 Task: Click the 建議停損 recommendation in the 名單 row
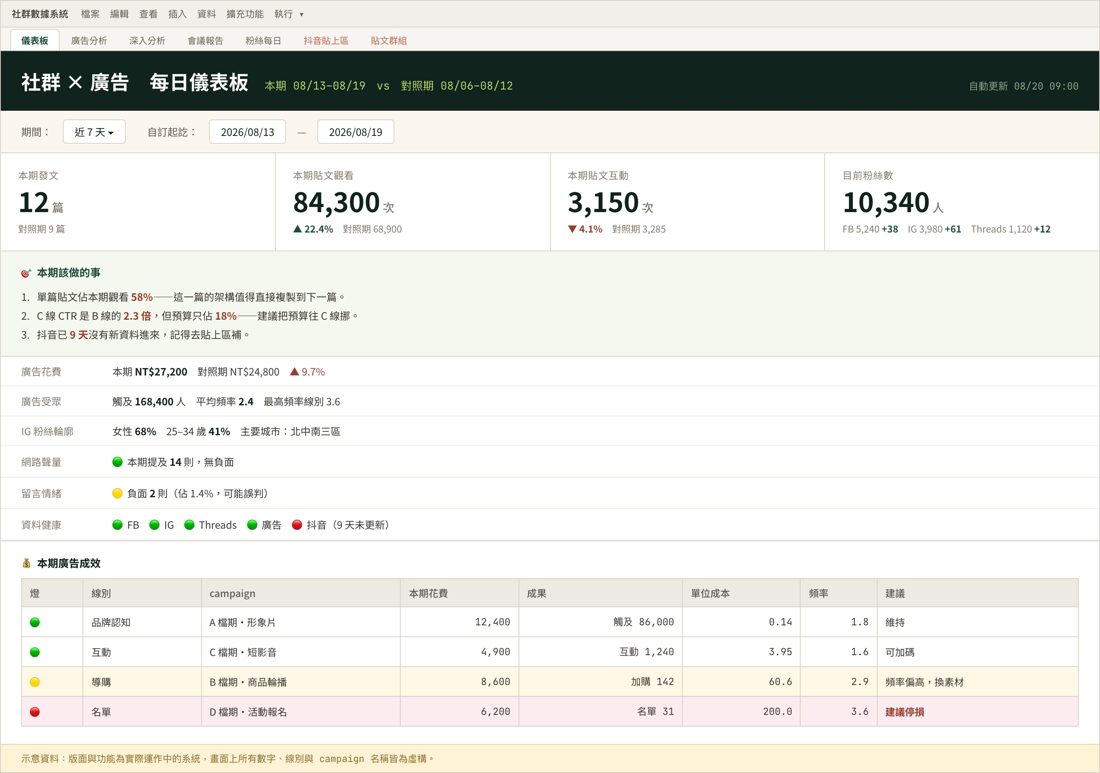point(905,712)
